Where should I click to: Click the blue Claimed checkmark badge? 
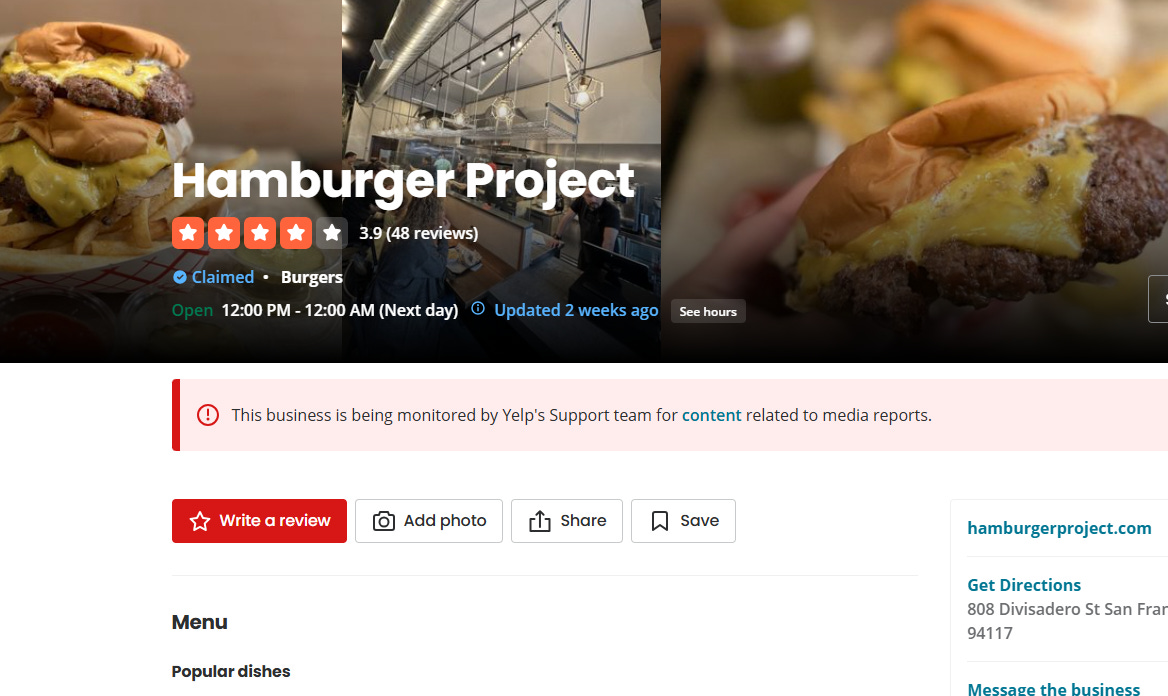coord(180,277)
